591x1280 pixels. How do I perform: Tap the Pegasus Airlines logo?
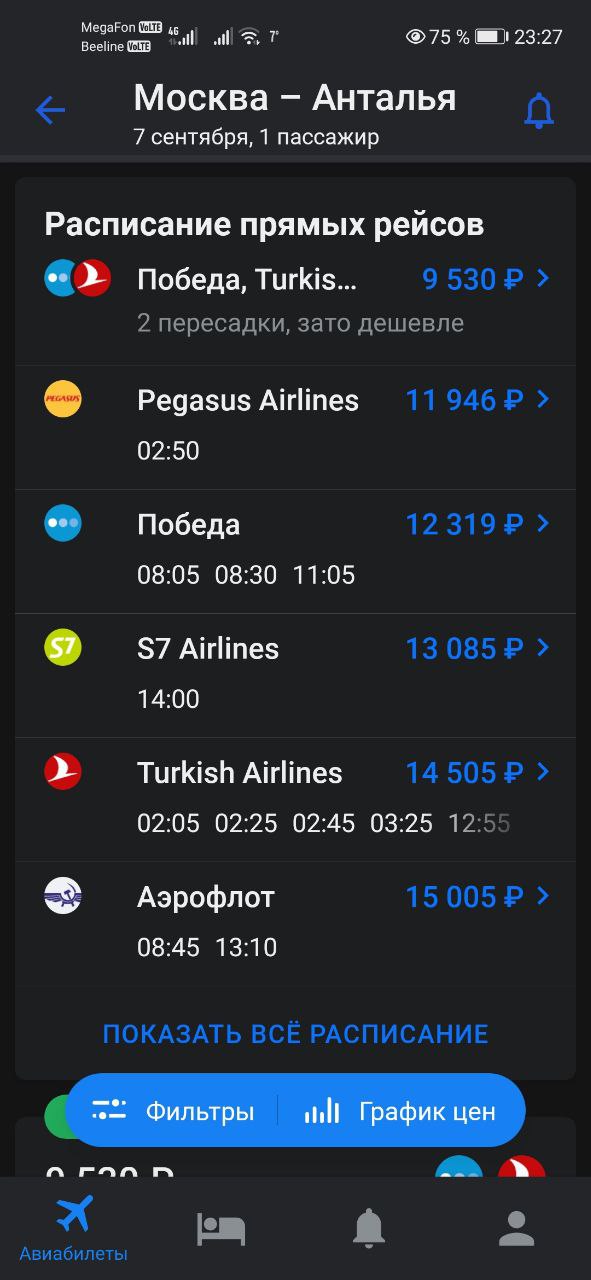(63, 399)
